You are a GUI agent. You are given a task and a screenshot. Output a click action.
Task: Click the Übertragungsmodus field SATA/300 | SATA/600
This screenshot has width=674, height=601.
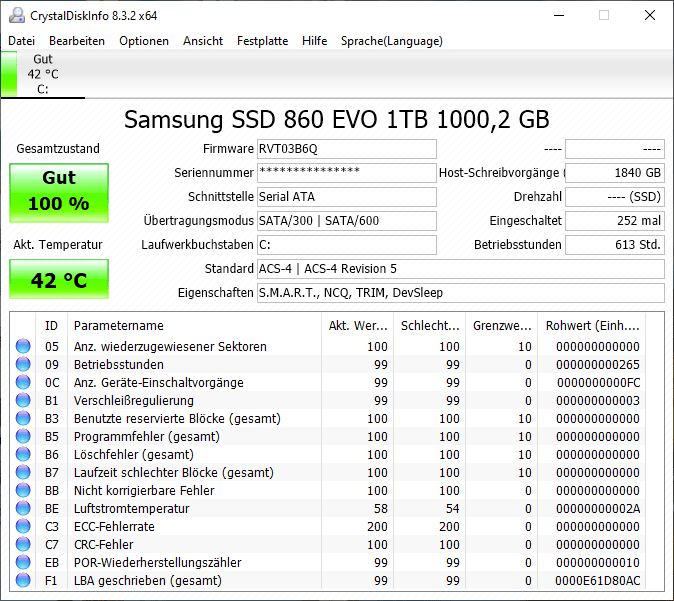(x=347, y=221)
